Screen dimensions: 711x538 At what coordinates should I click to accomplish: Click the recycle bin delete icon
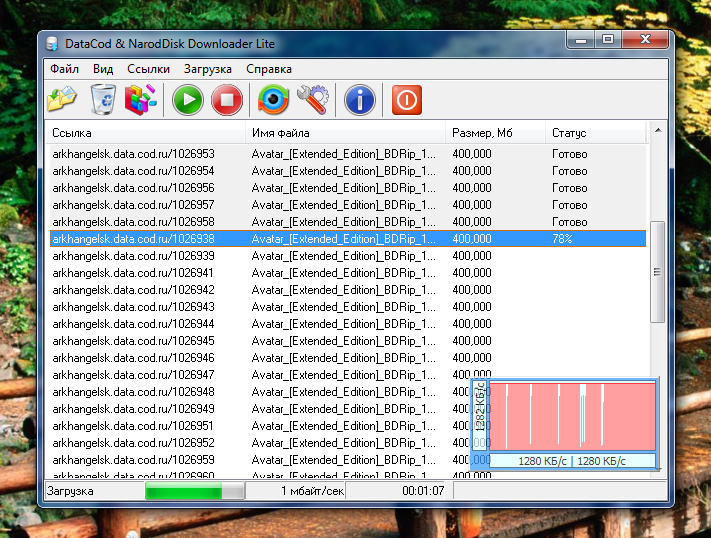click(x=103, y=99)
